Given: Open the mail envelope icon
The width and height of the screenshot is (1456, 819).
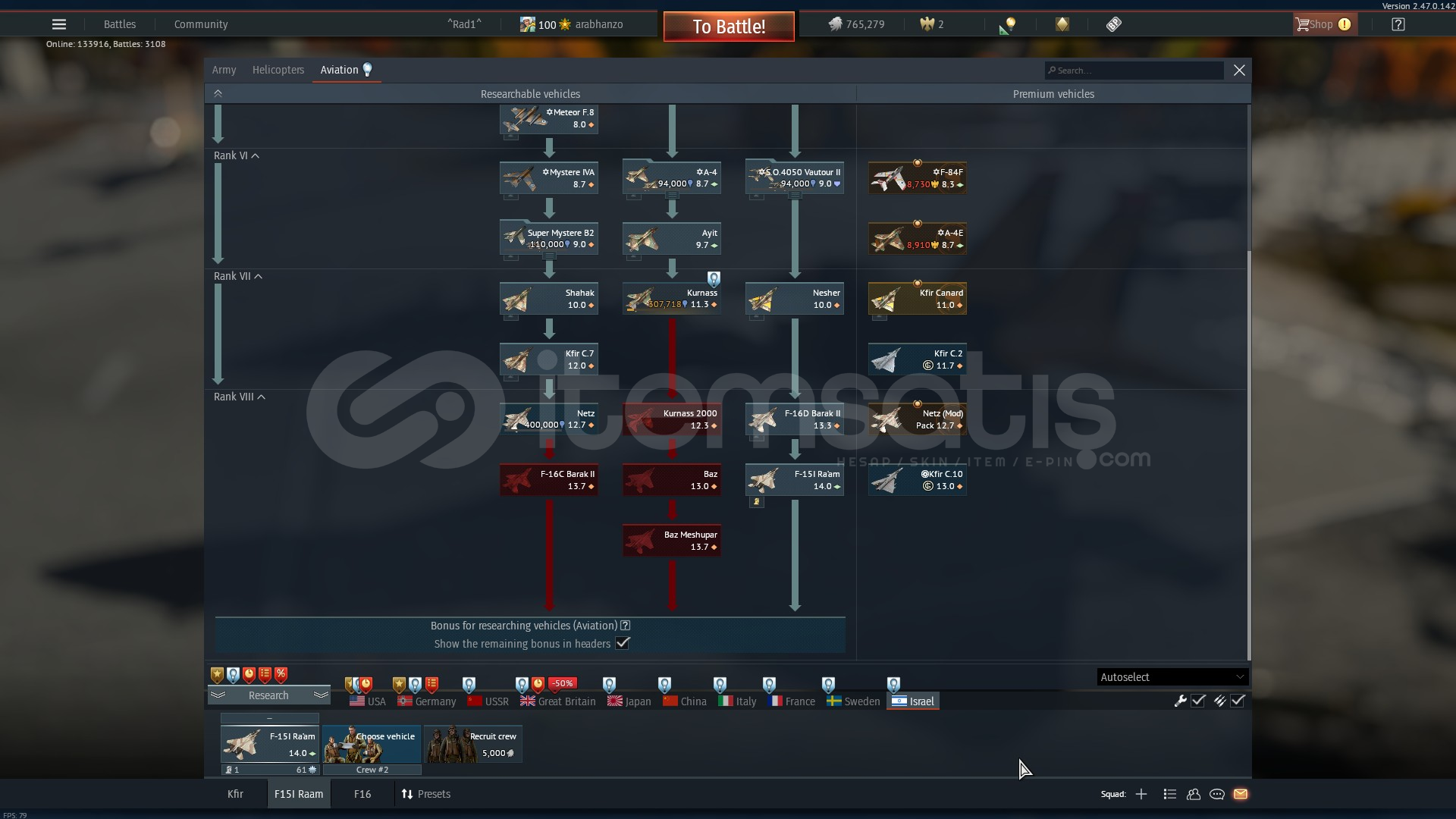Looking at the screenshot, I should [1241, 794].
